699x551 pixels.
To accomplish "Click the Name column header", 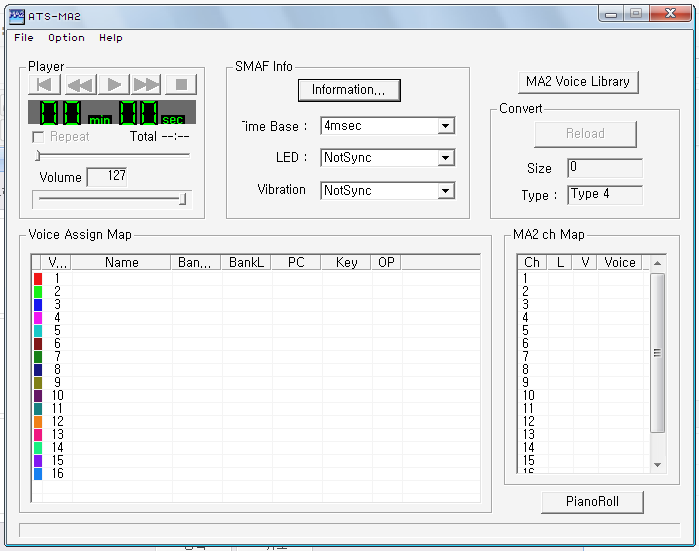I will click(121, 262).
